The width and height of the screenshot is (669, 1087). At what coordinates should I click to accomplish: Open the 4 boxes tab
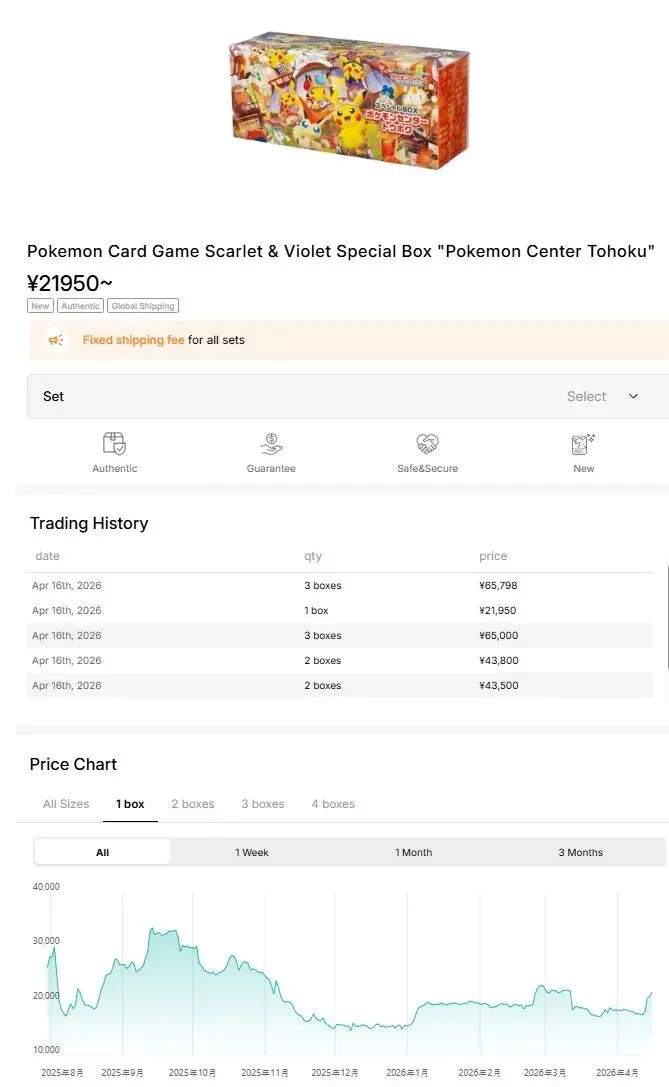coord(333,804)
